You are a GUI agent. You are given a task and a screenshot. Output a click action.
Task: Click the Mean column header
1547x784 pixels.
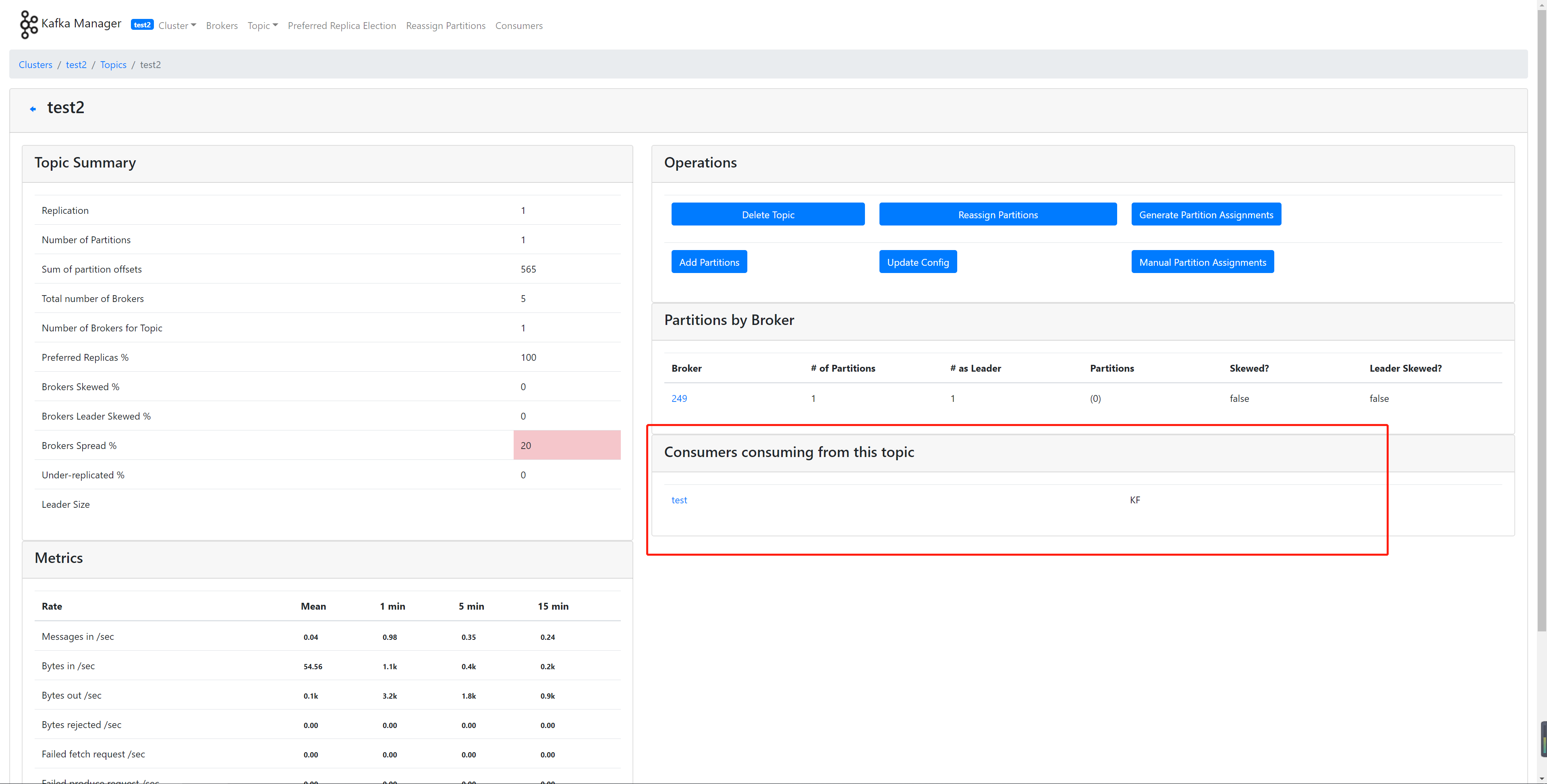click(x=313, y=606)
